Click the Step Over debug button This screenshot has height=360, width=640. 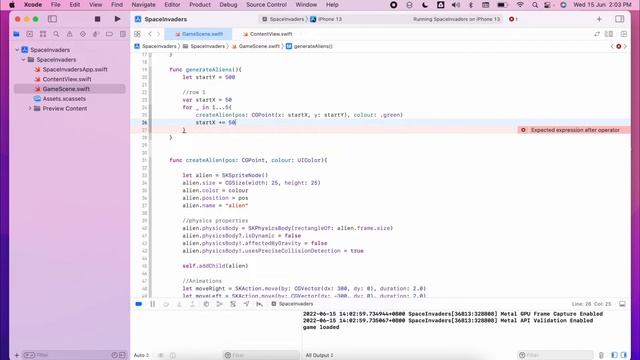click(166, 304)
